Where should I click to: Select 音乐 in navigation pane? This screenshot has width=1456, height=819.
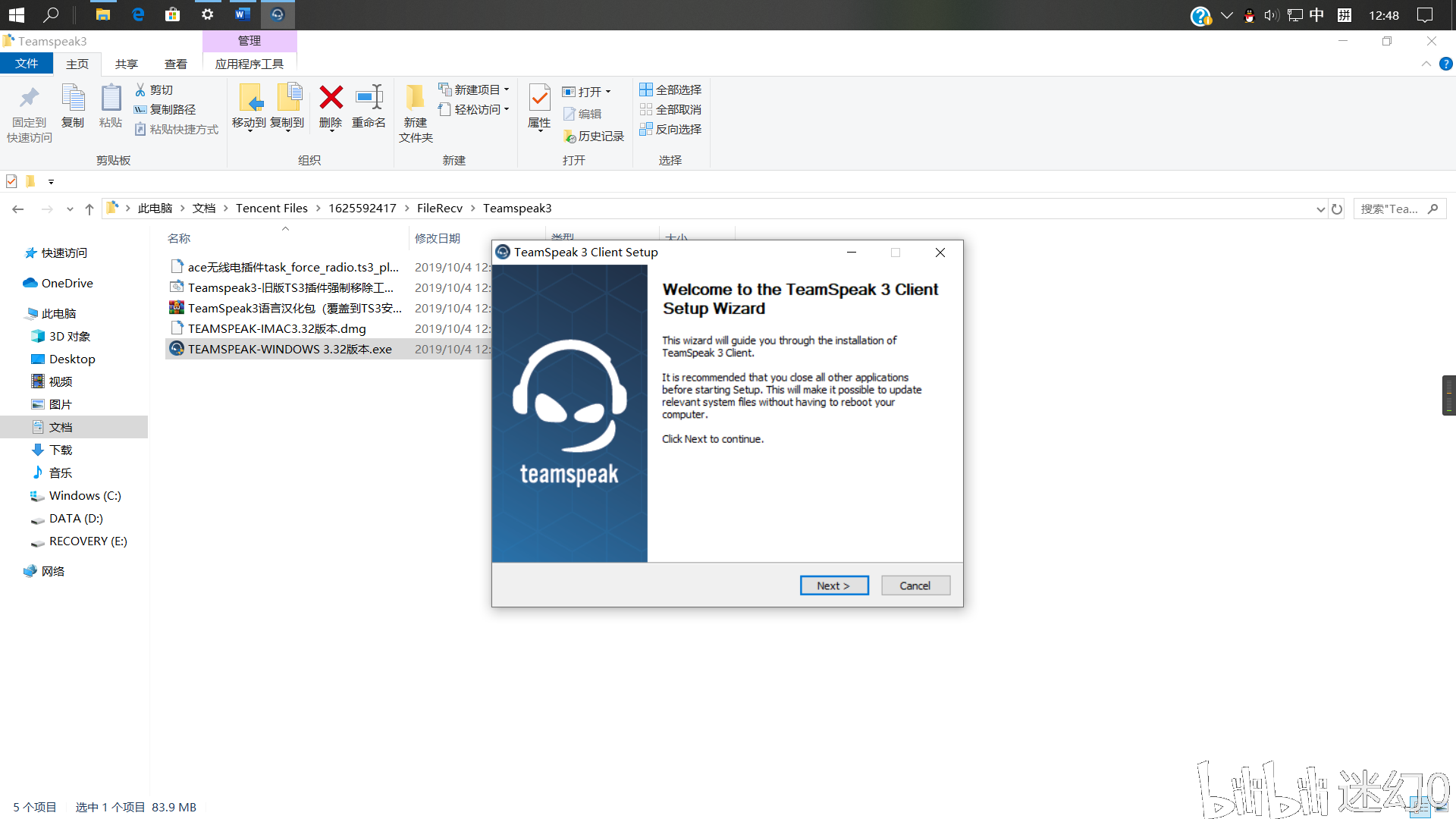(x=61, y=472)
